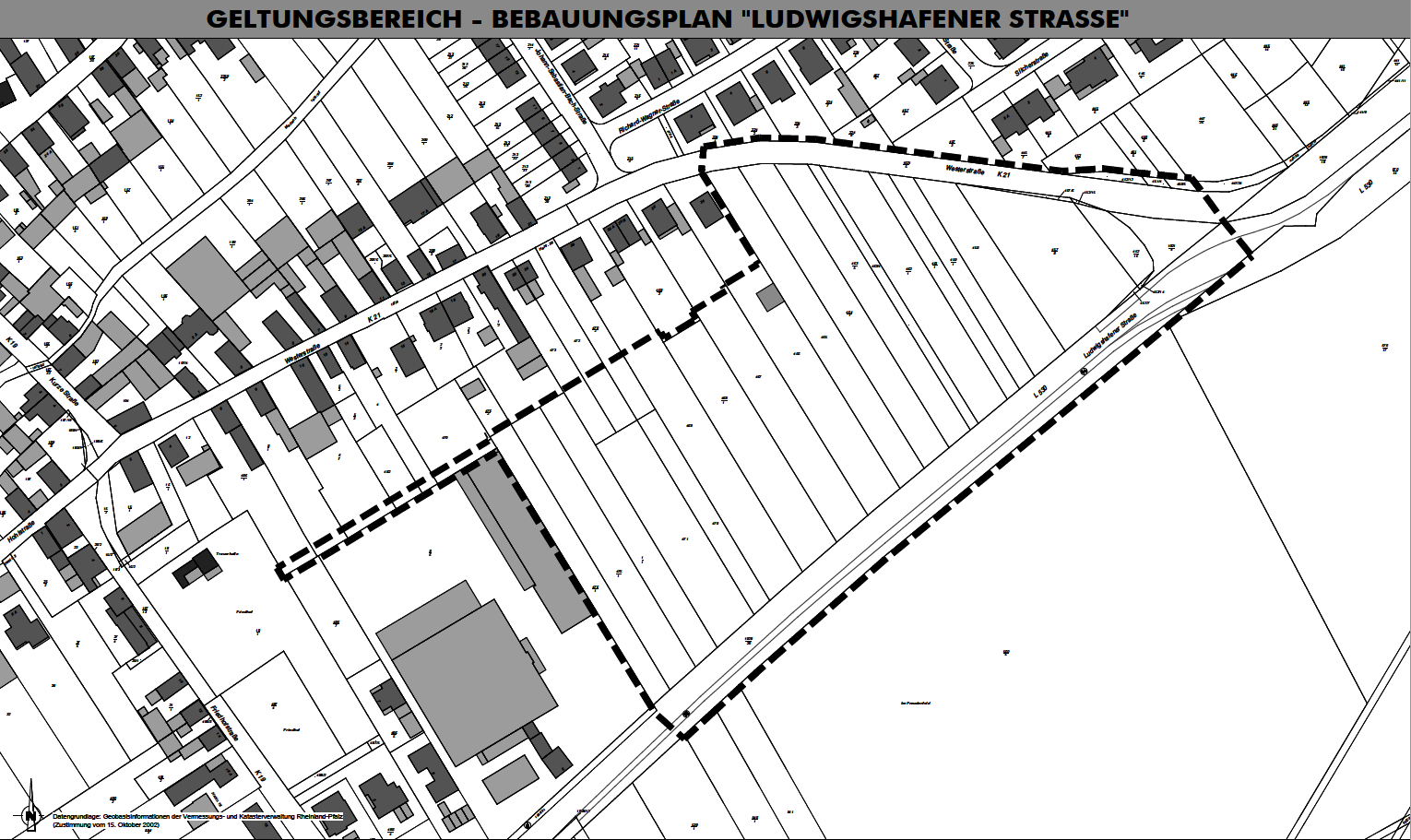Click the 'Friedhofstraße' street label
This screenshot has height=840, width=1411.
[226, 725]
